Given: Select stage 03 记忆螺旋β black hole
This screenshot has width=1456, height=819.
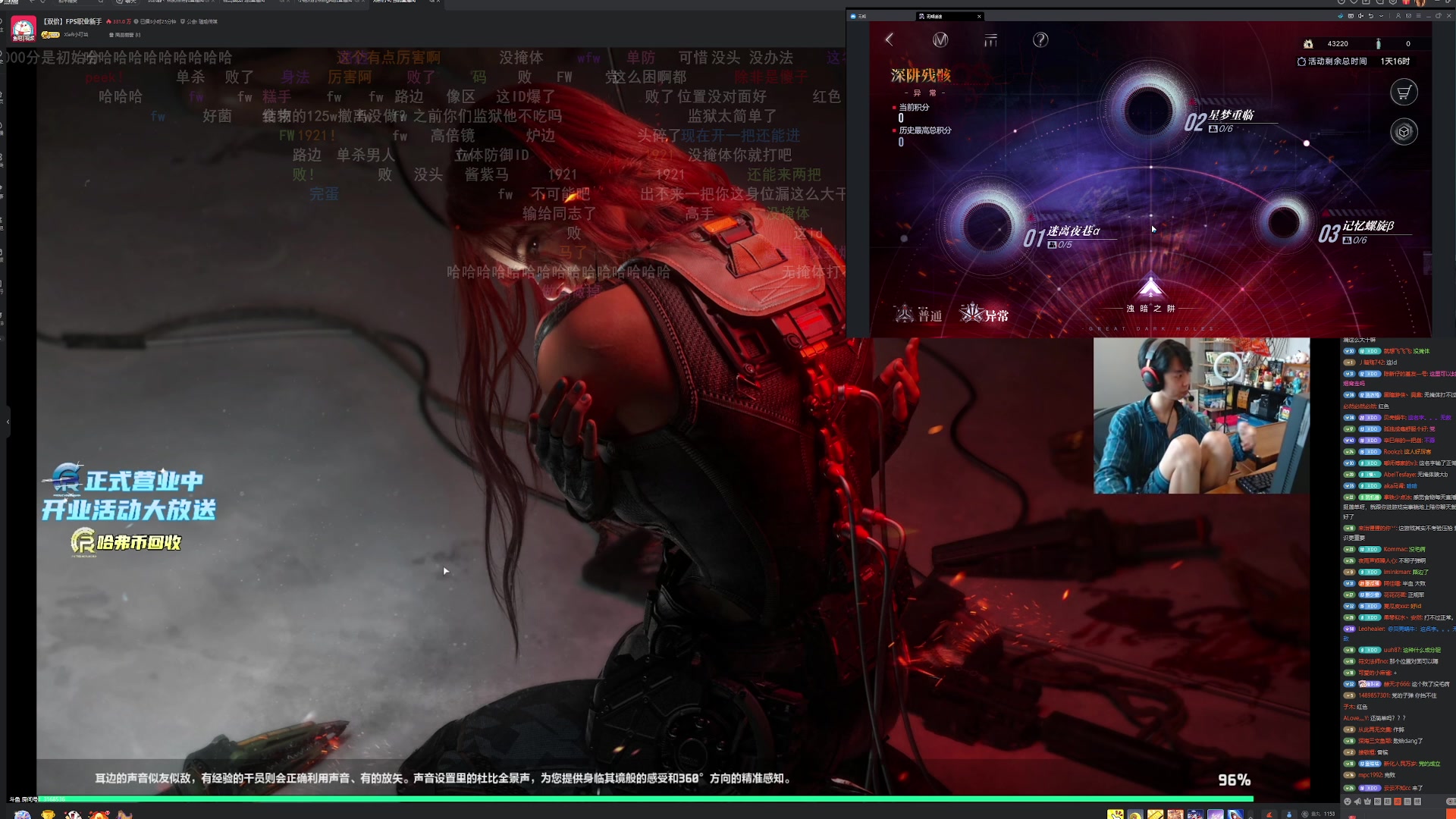Looking at the screenshot, I should [1285, 221].
